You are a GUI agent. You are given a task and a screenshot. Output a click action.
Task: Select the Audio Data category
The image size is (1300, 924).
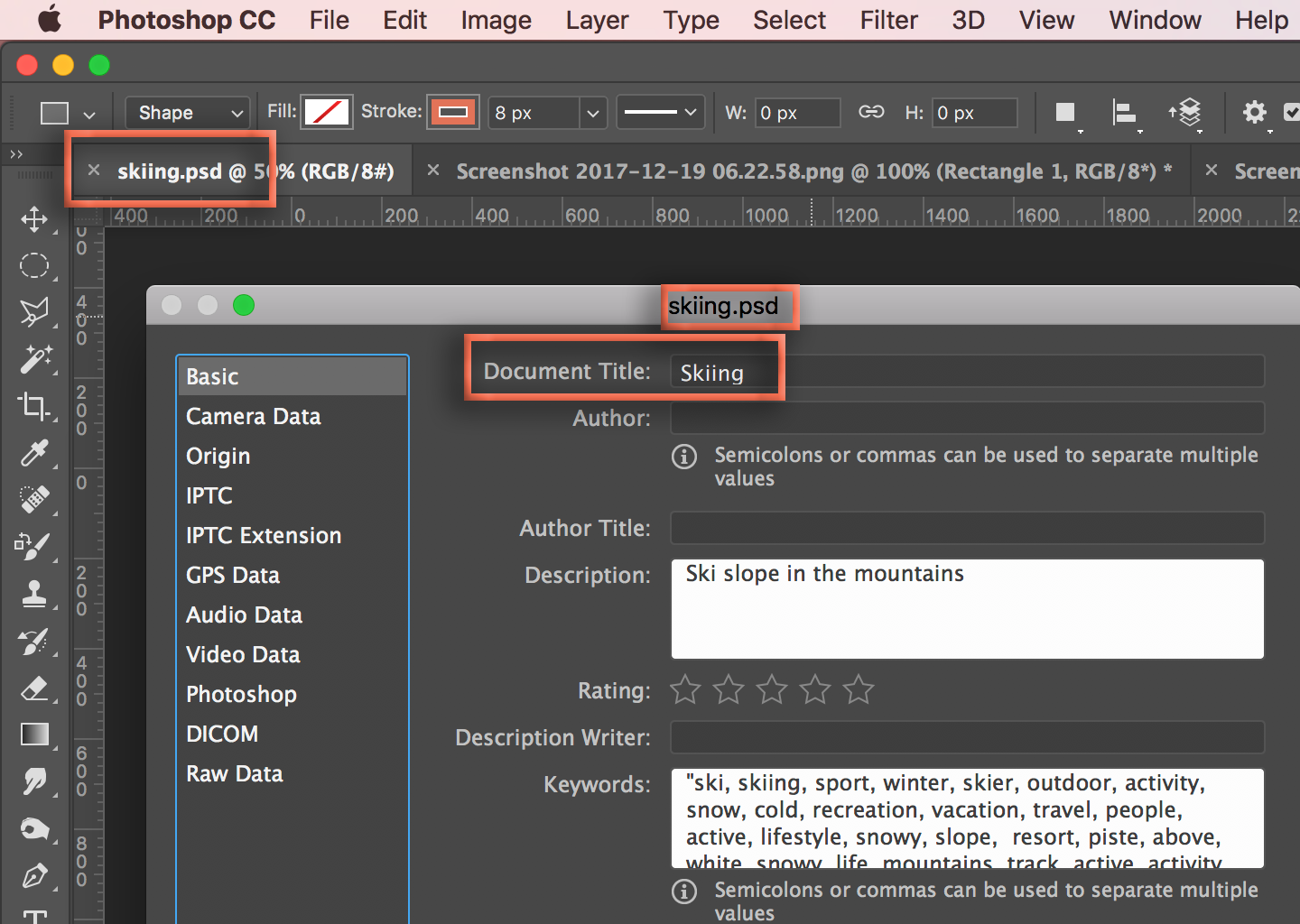coord(292,614)
